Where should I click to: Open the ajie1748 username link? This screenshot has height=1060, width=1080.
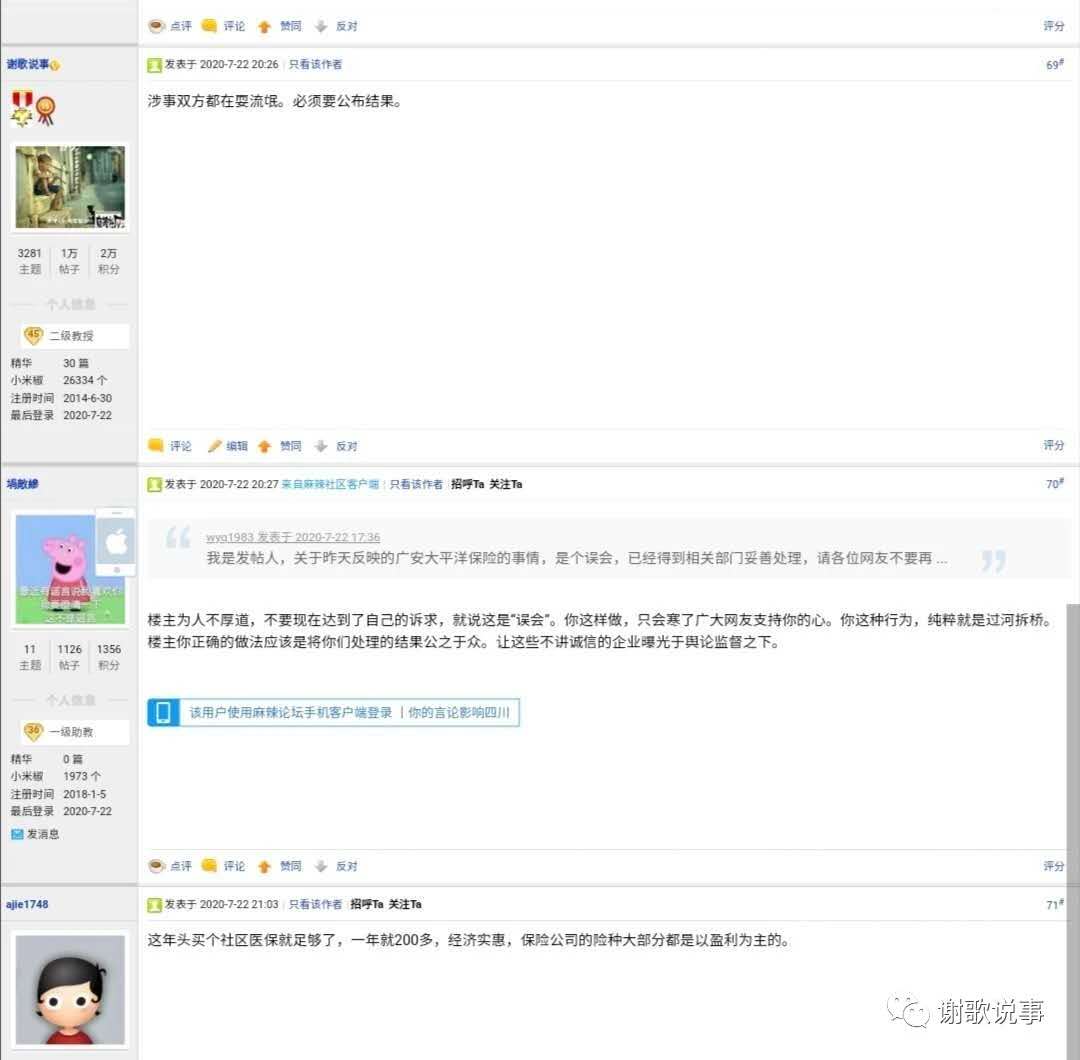pos(27,905)
